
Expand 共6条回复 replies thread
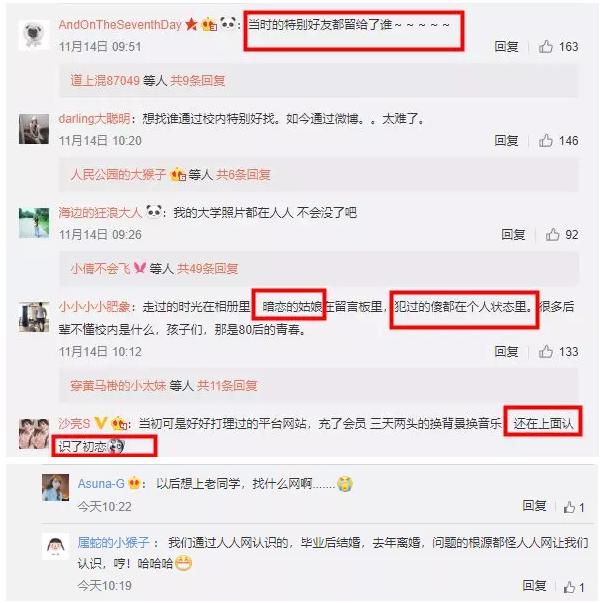point(243,175)
